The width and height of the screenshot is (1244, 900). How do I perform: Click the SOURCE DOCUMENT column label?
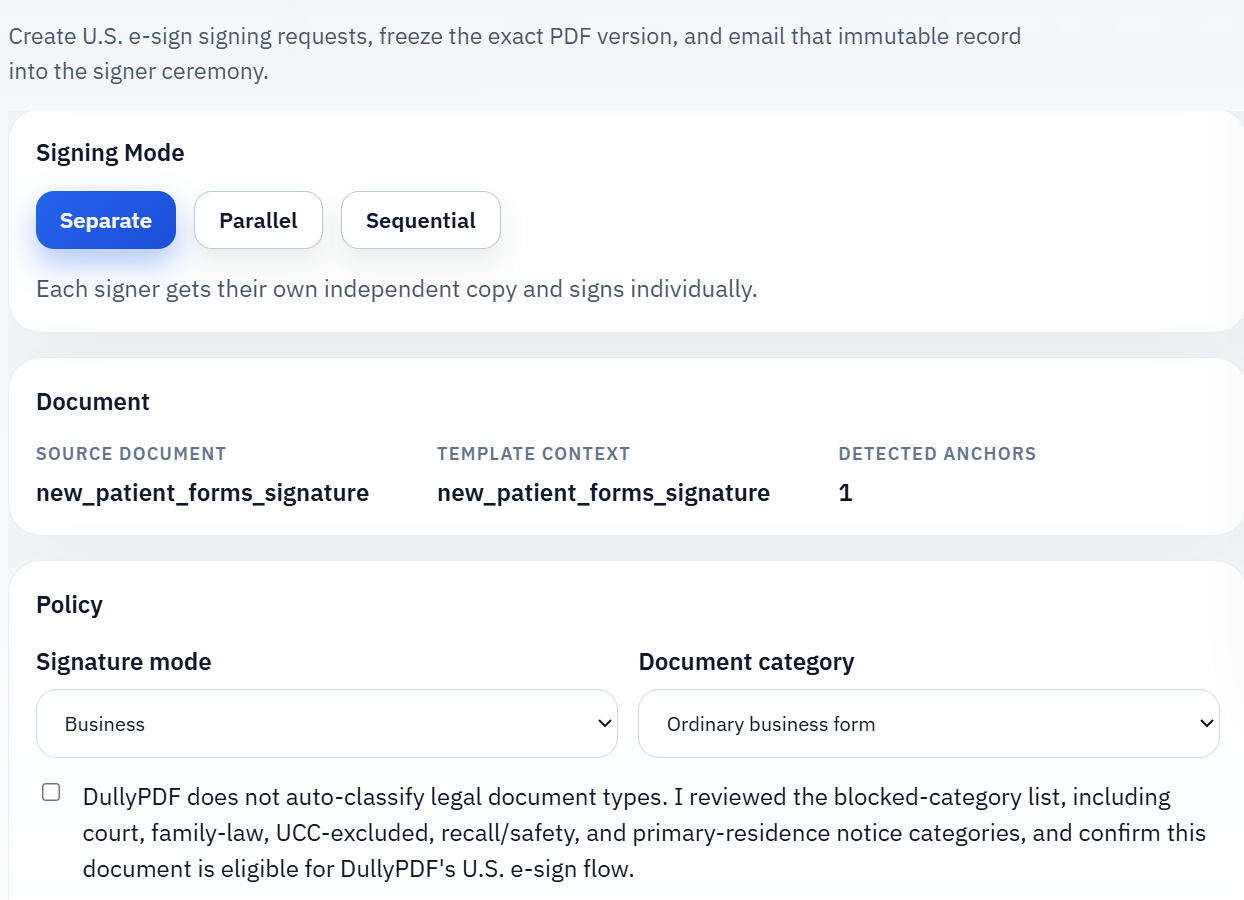point(131,453)
